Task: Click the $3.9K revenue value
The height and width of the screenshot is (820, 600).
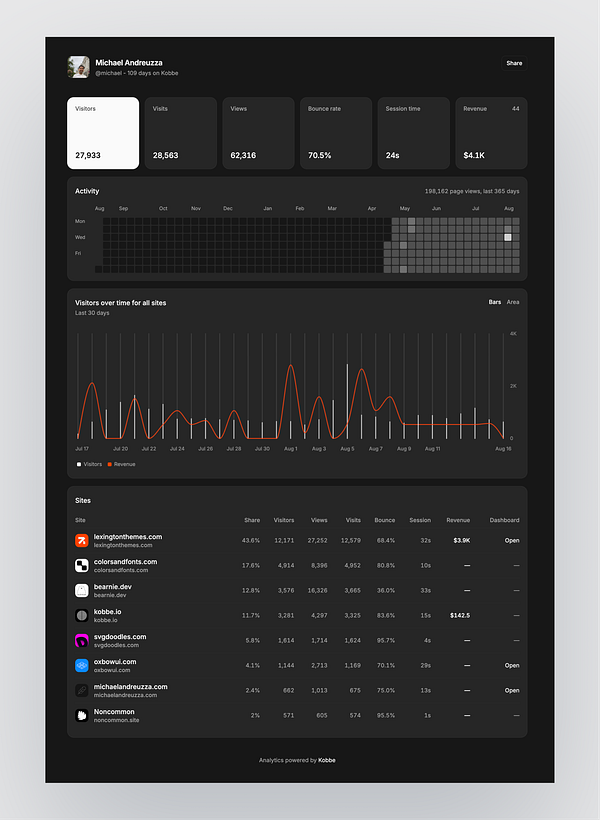Action: tap(461, 541)
